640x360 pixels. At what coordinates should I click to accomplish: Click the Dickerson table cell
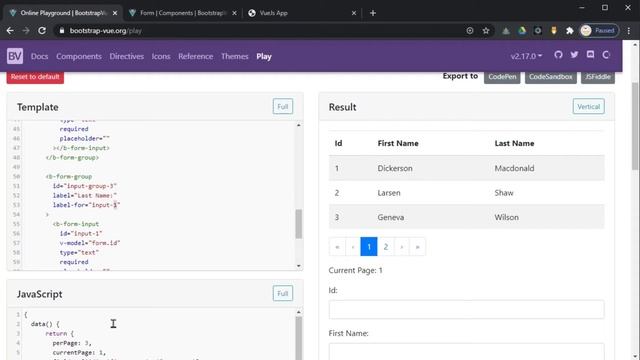[x=395, y=168]
